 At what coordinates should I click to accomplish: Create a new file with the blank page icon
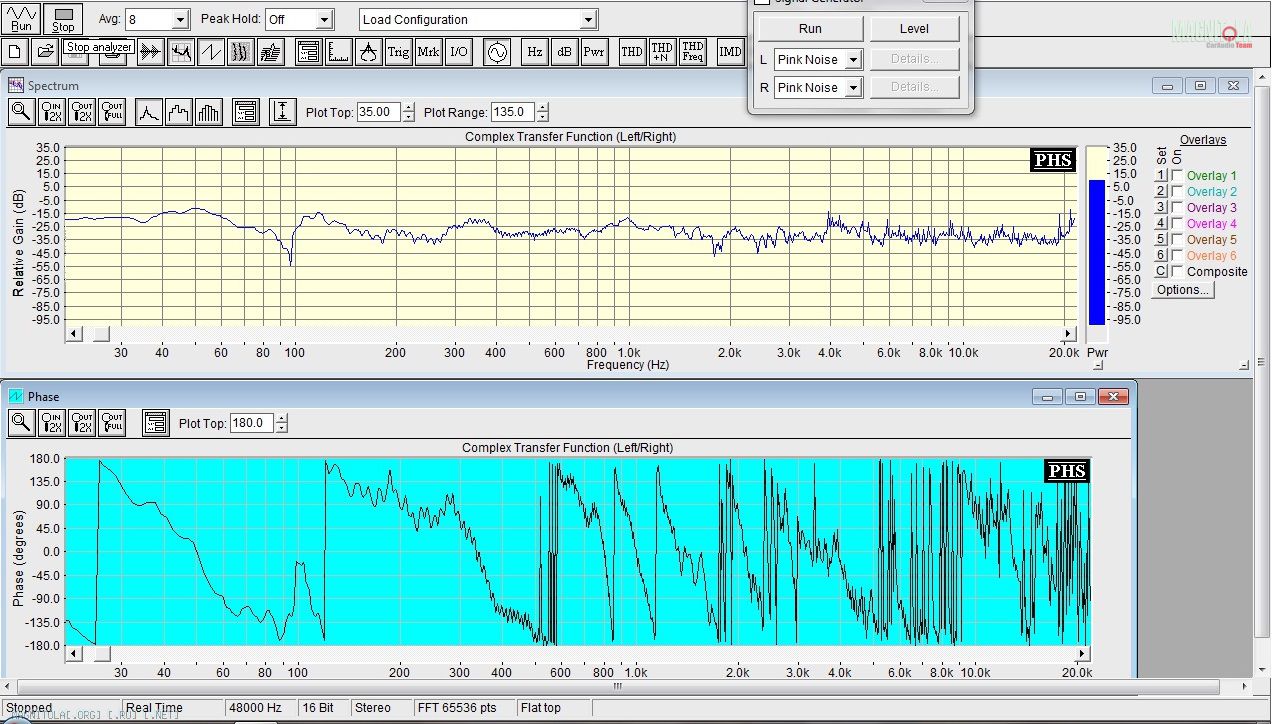tap(15, 52)
